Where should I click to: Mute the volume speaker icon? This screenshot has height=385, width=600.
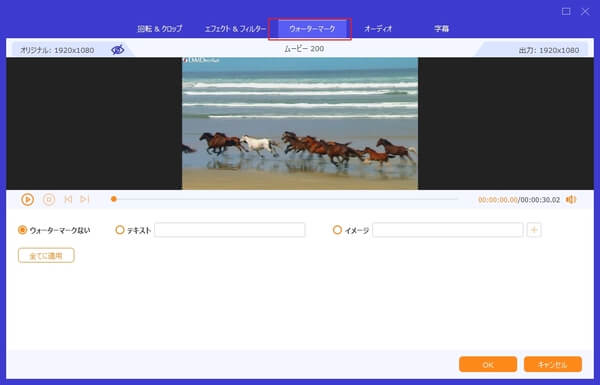coord(571,199)
